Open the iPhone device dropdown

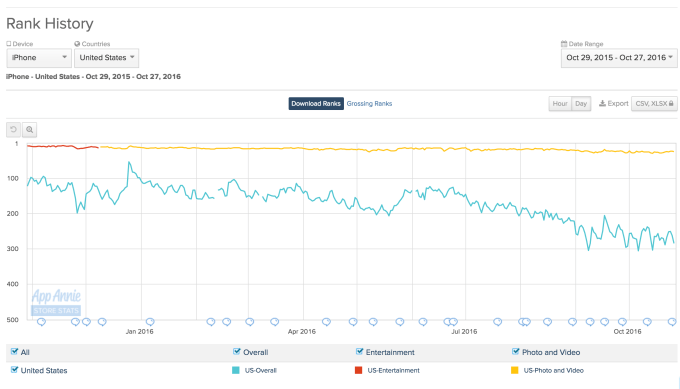pyautogui.click(x=39, y=58)
